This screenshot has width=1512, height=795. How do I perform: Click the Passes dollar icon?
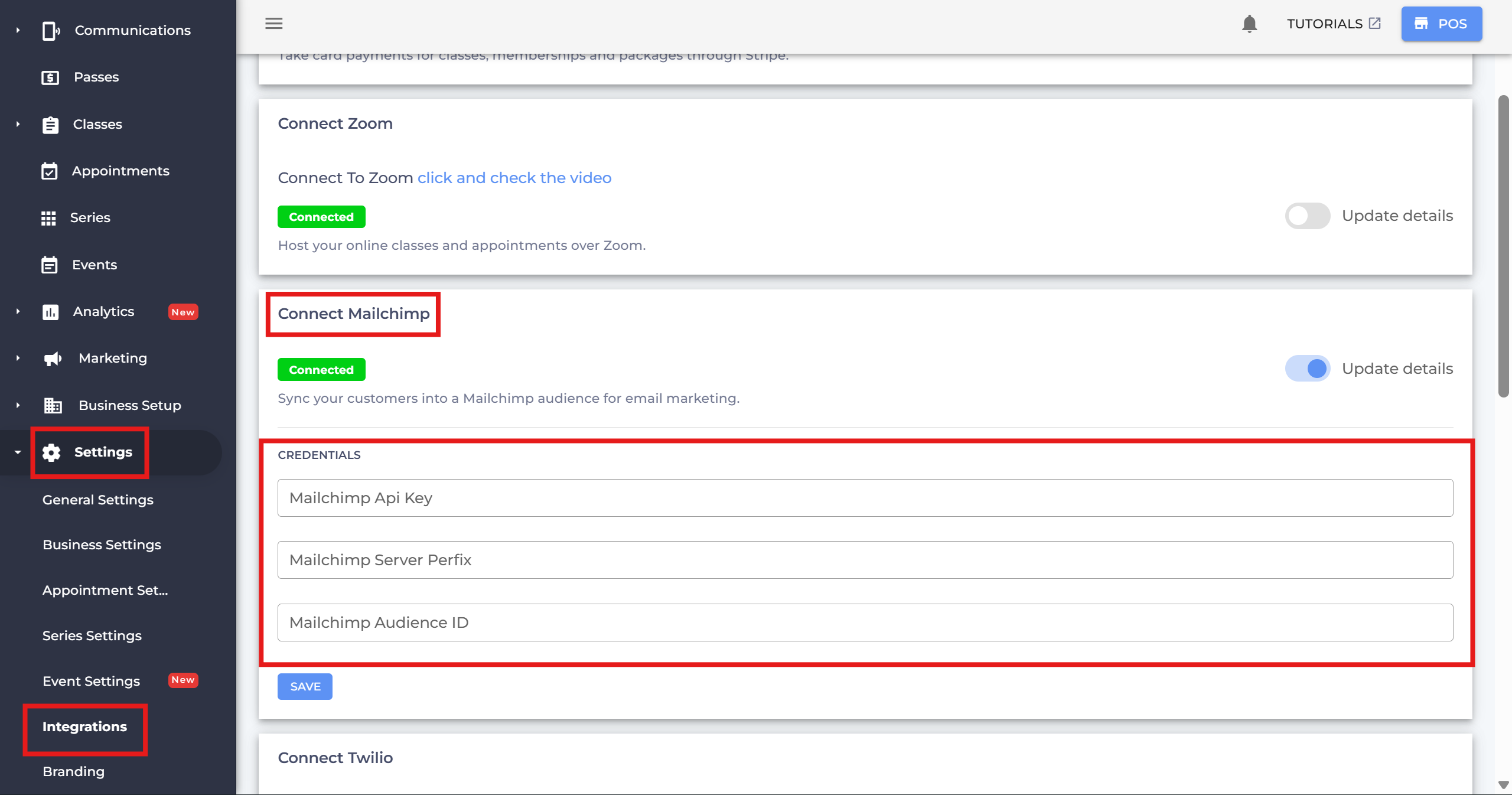coord(50,77)
